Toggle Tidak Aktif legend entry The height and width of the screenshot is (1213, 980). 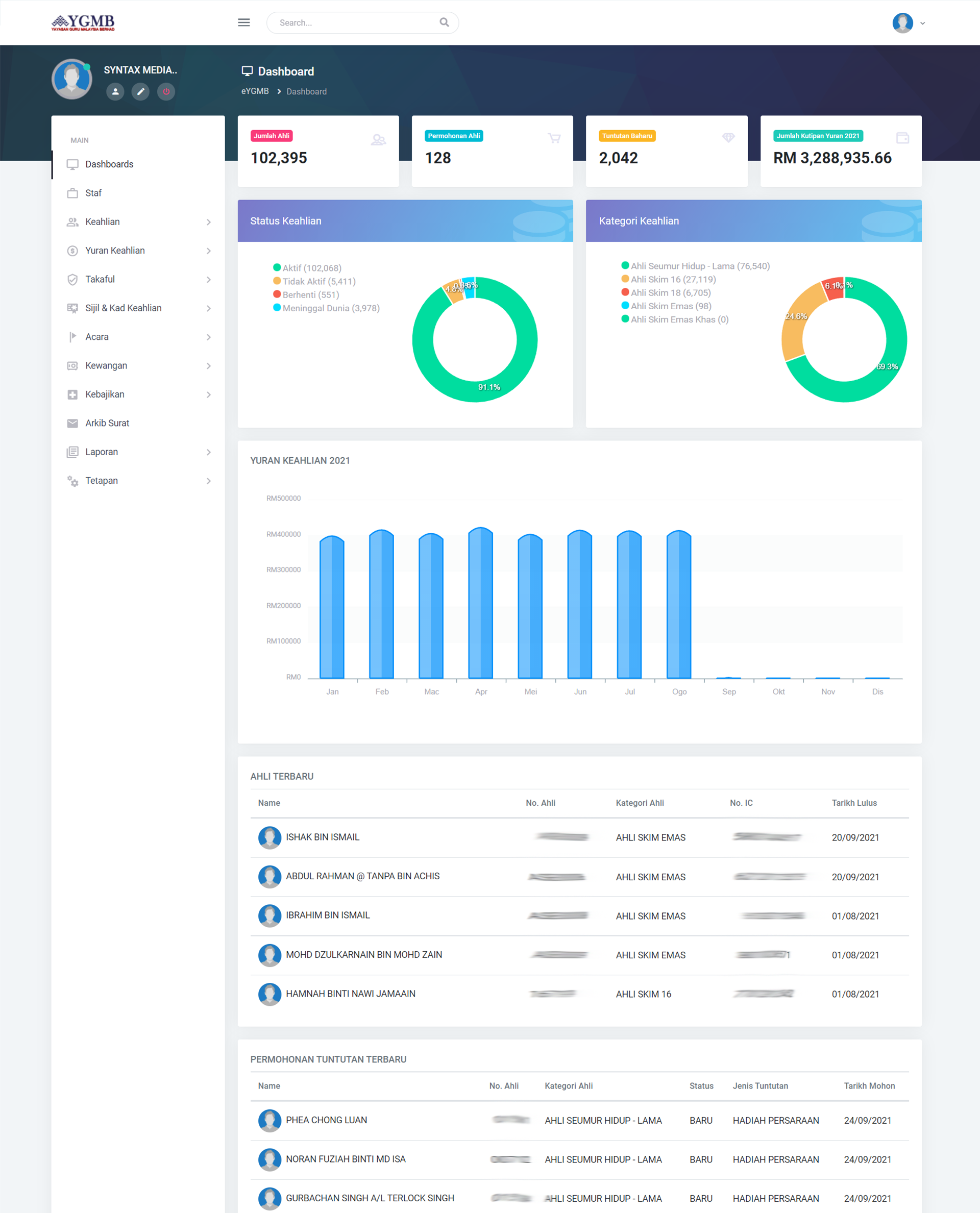pyautogui.click(x=314, y=282)
